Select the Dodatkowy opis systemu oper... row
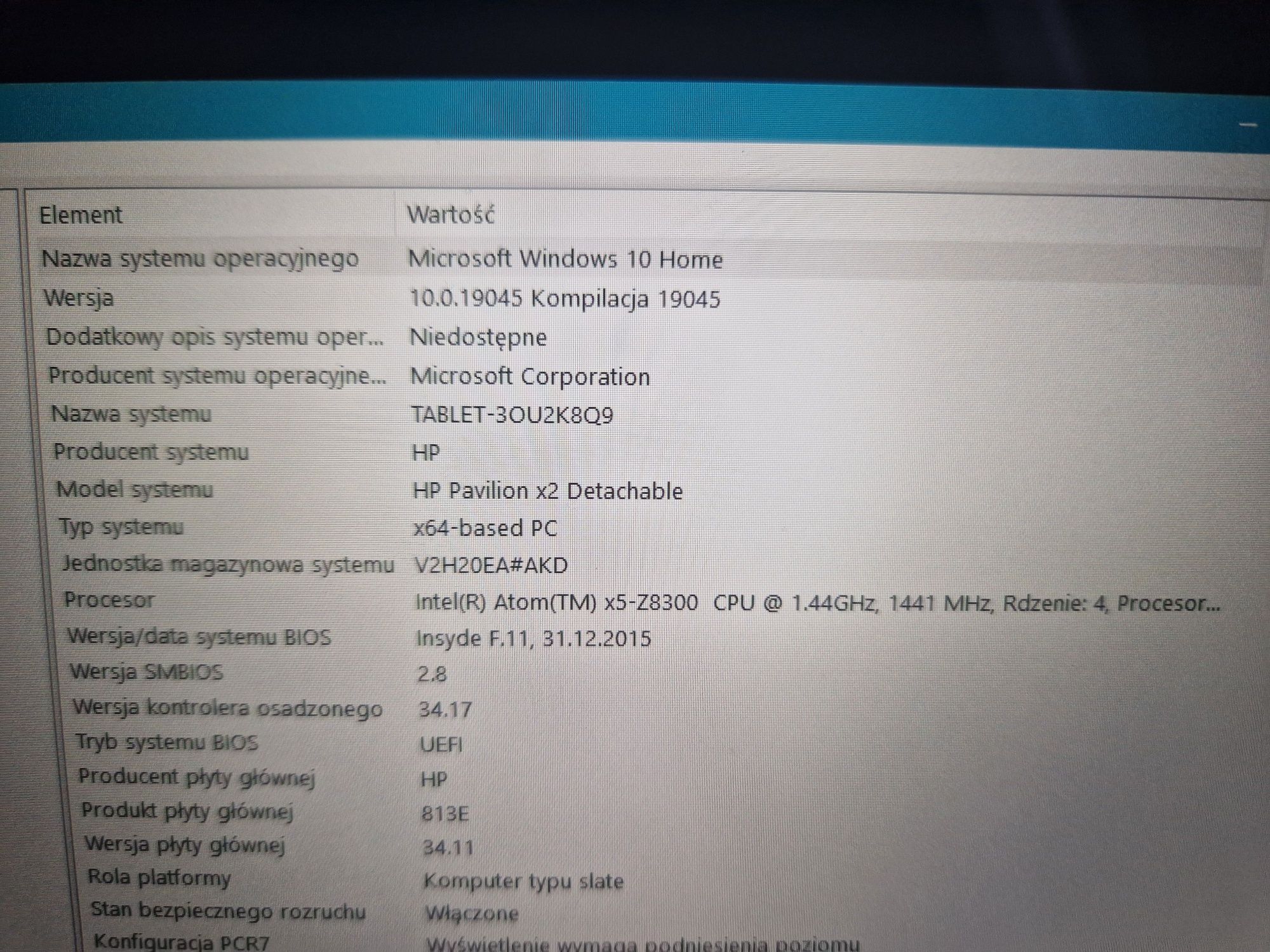The width and height of the screenshot is (1270, 952). [x=215, y=337]
